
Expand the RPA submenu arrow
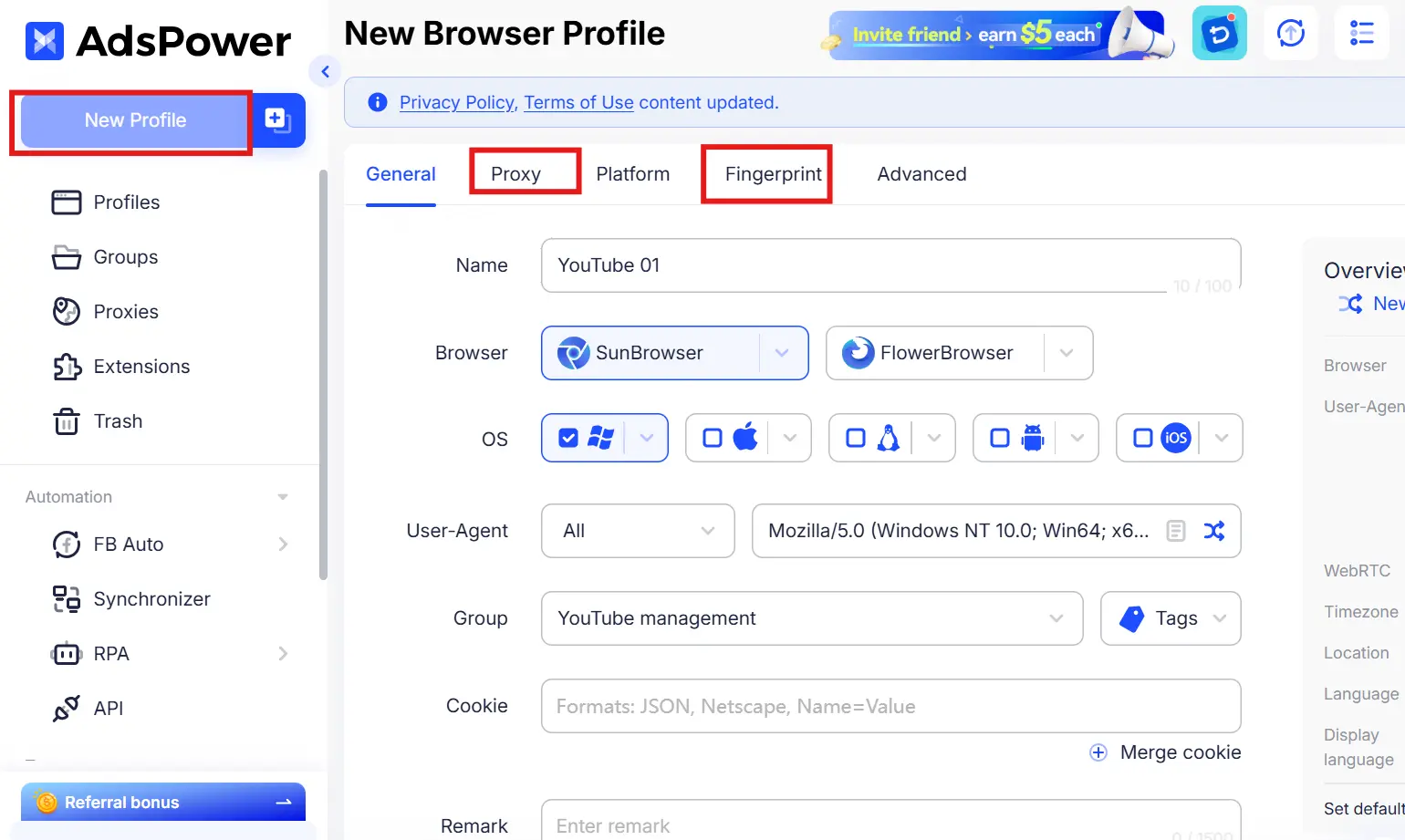283,654
